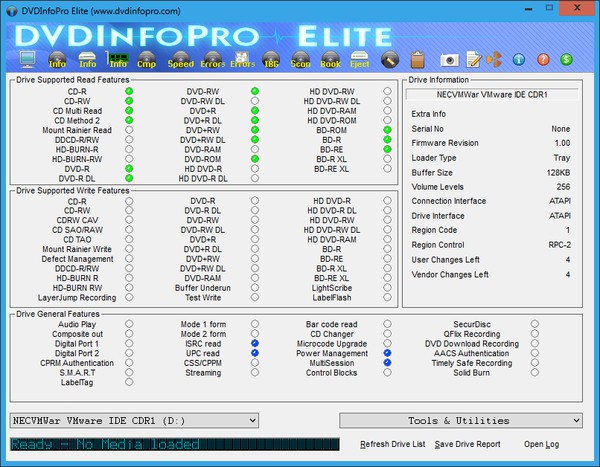
Task: Click the Power Management indicator circle
Action: (387, 353)
